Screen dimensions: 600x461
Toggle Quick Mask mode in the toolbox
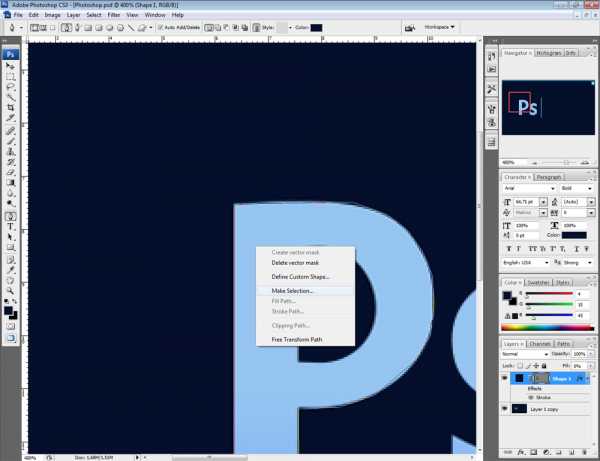pos(10,326)
